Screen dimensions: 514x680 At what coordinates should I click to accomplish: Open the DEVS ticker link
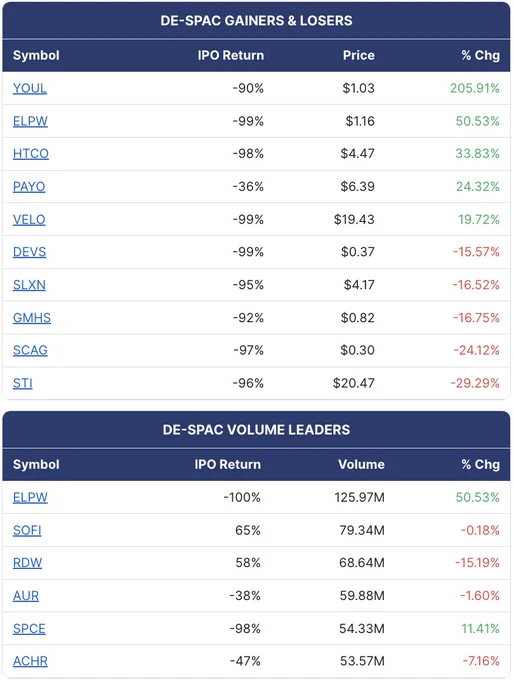click(29, 252)
